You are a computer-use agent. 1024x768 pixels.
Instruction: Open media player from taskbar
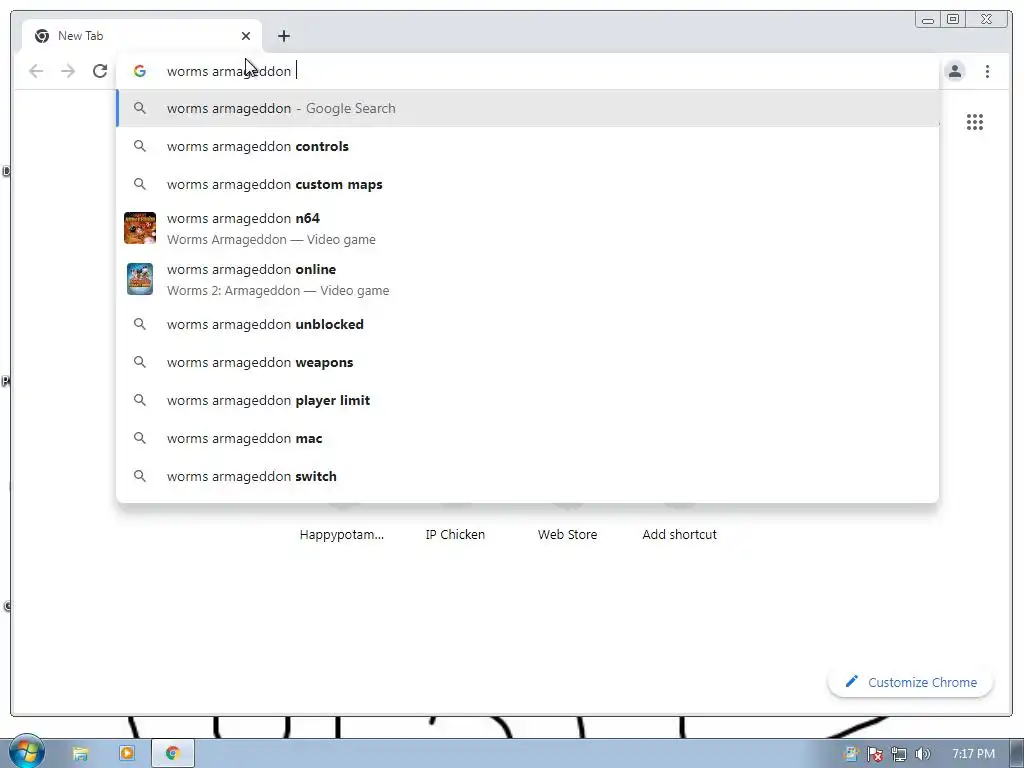(127, 754)
